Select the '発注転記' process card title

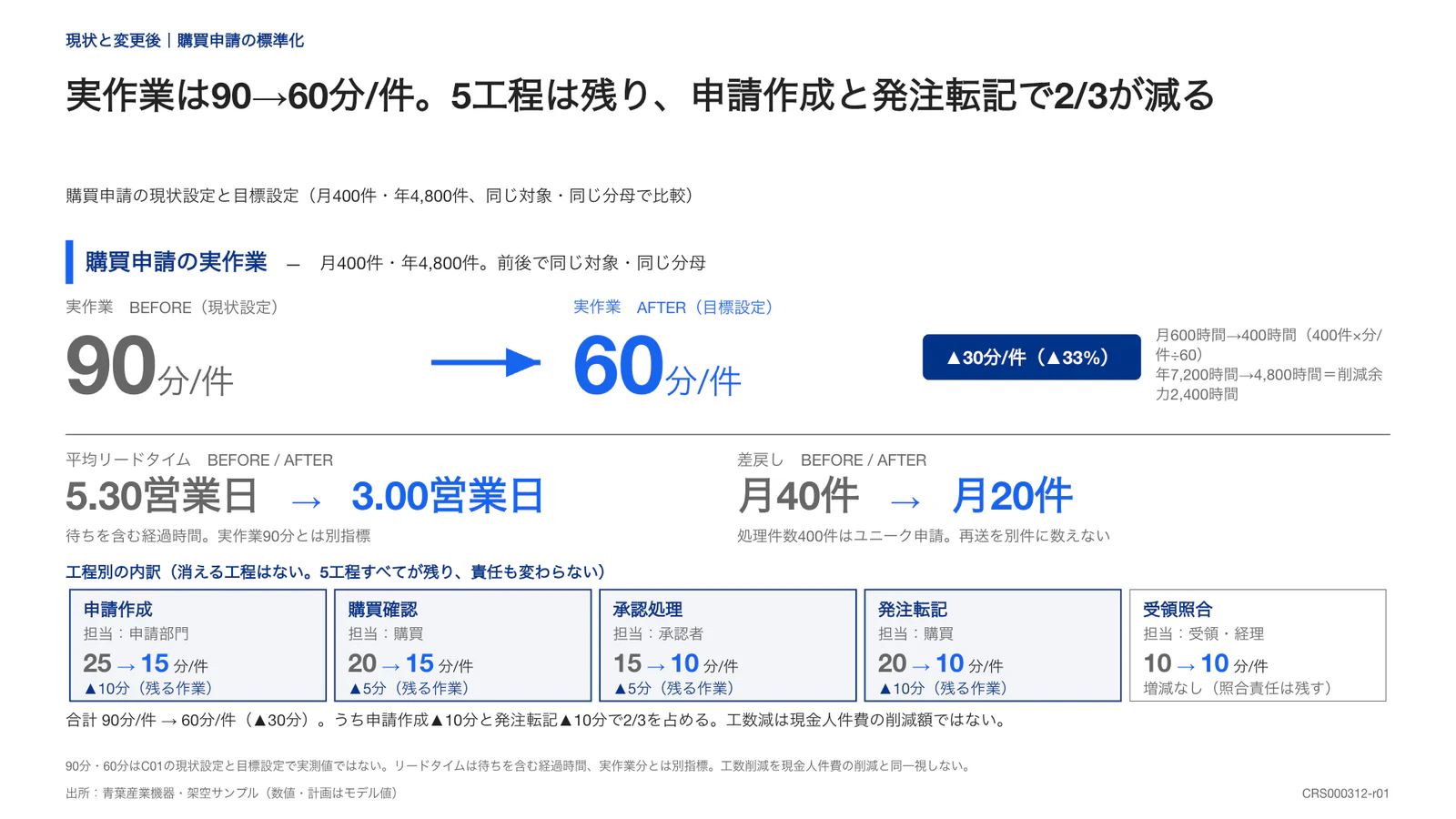(912, 610)
